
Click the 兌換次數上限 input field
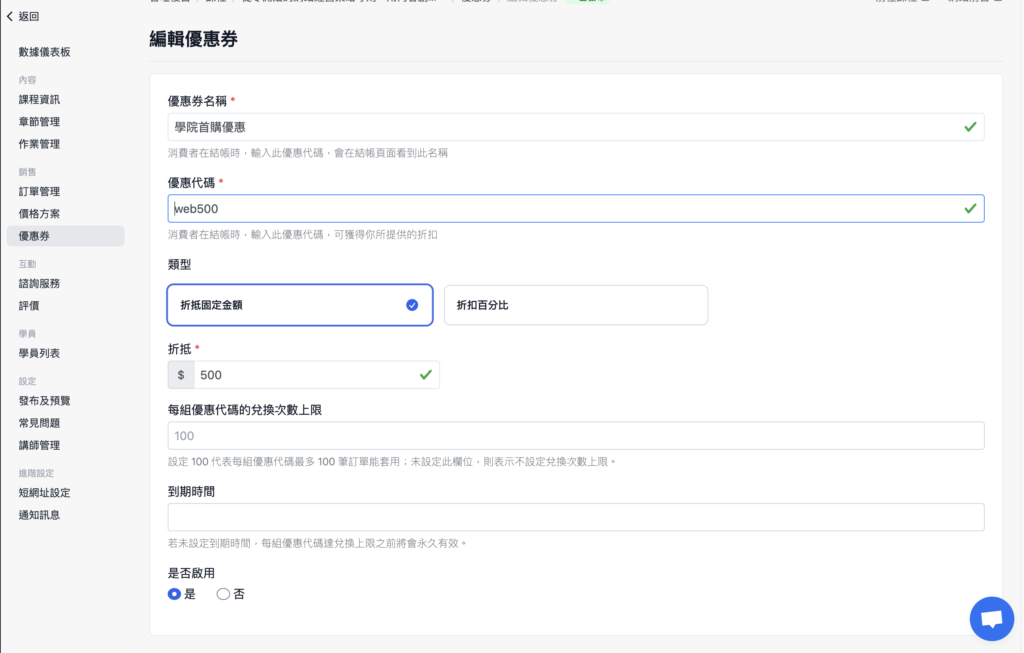point(576,436)
